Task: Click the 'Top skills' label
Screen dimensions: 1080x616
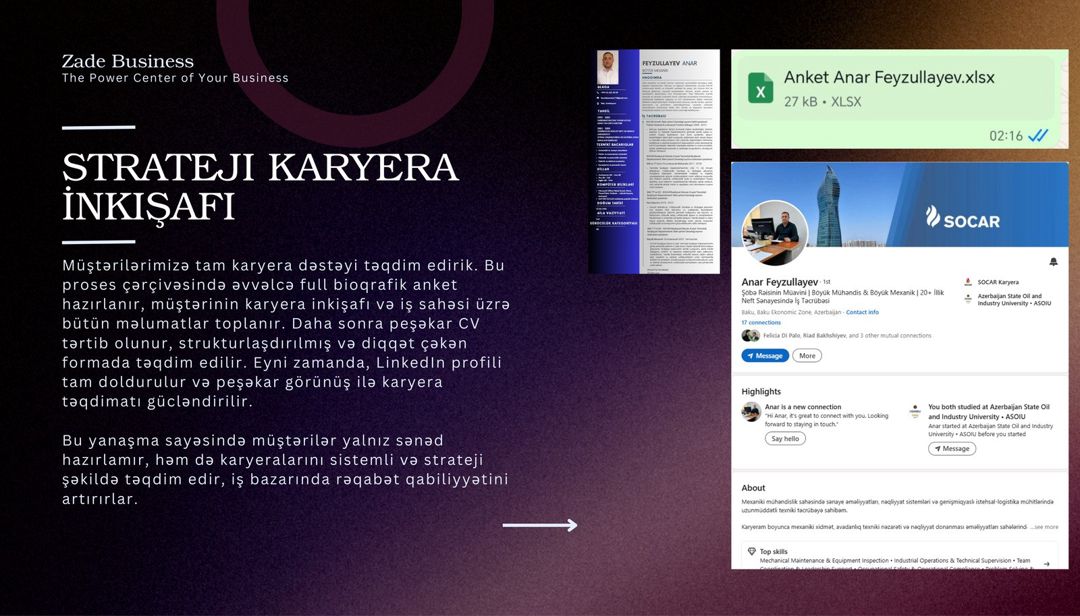Action: (773, 551)
